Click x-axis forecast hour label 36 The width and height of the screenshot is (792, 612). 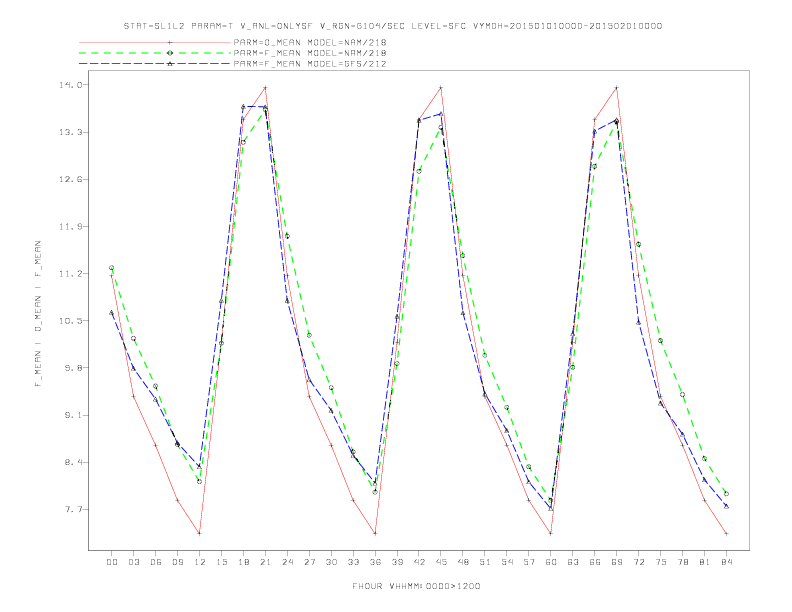click(x=375, y=562)
